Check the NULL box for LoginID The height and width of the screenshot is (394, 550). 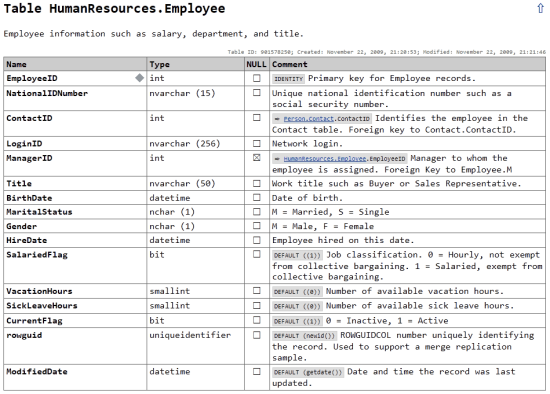click(x=257, y=143)
